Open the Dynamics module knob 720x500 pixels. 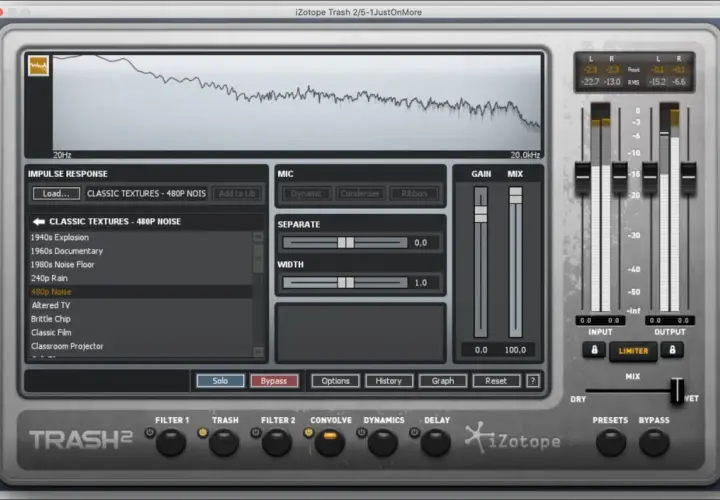382,443
